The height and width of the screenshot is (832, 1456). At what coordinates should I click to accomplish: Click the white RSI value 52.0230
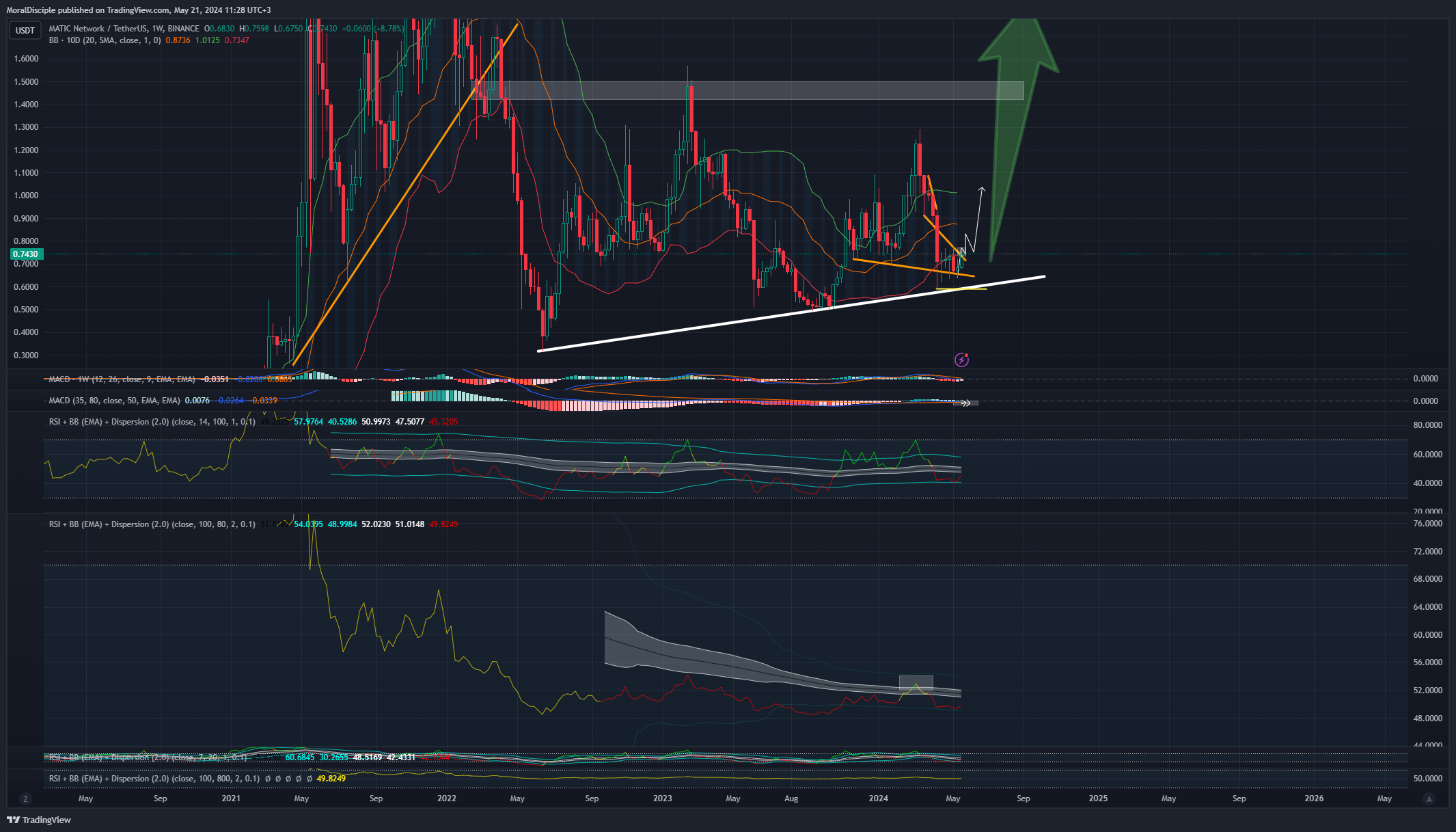click(x=376, y=524)
